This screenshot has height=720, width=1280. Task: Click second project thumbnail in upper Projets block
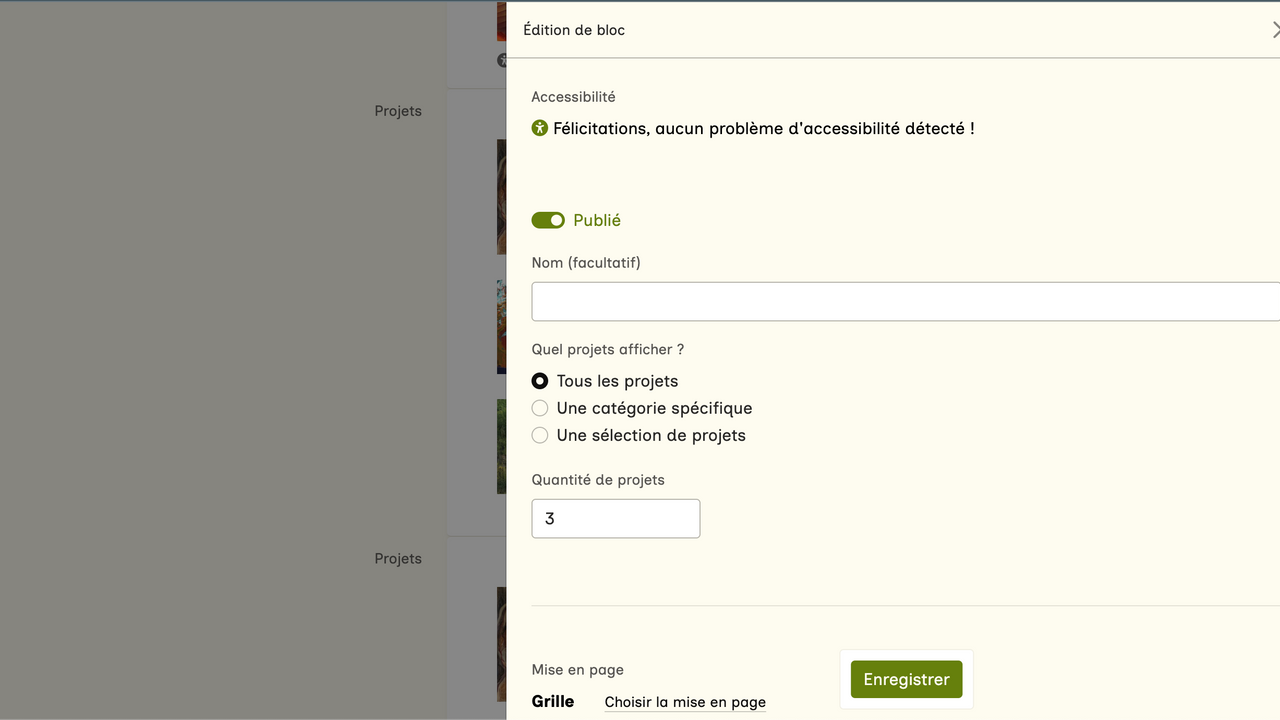501,327
